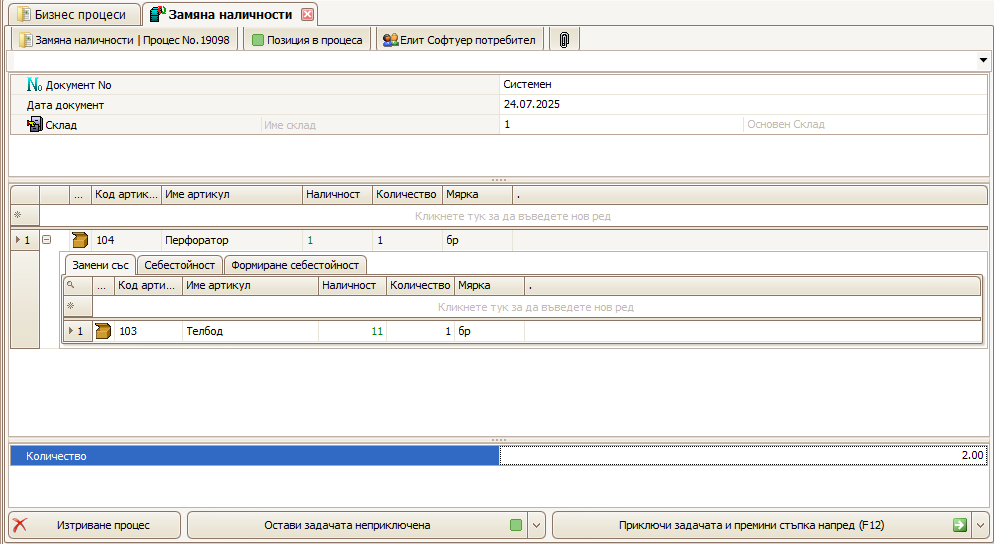
Task: Click the box icon next to article 104
Action: pyautogui.click(x=80, y=240)
